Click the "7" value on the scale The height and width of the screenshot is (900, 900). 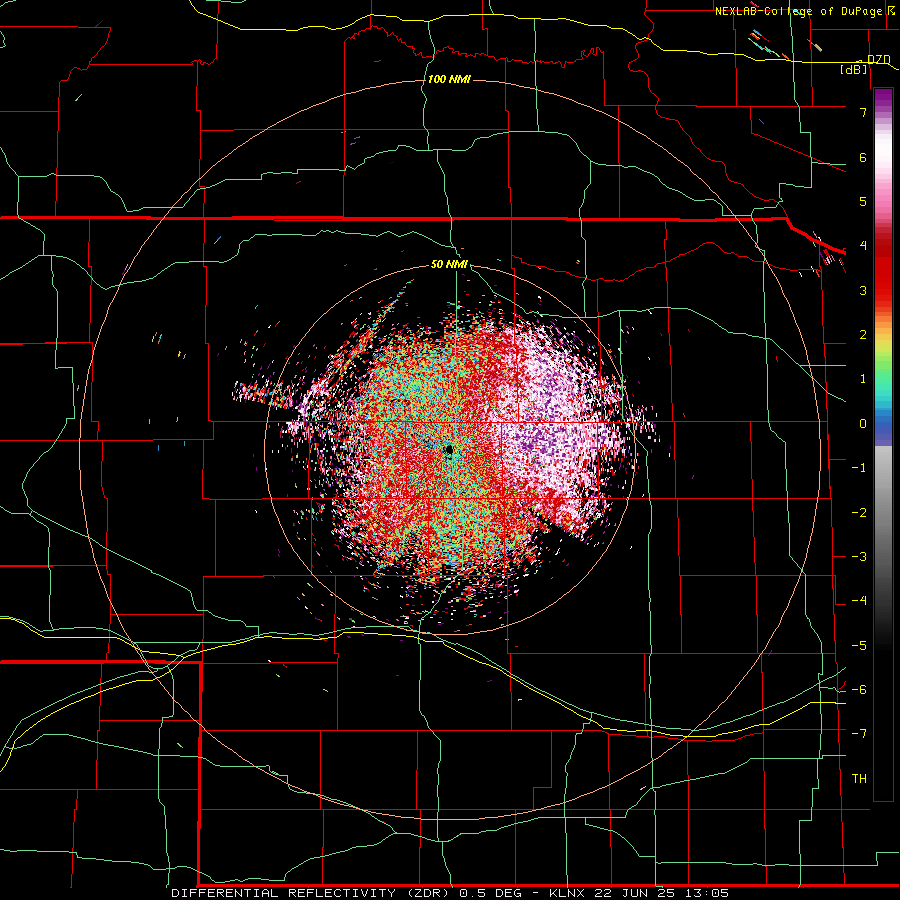coord(863,112)
